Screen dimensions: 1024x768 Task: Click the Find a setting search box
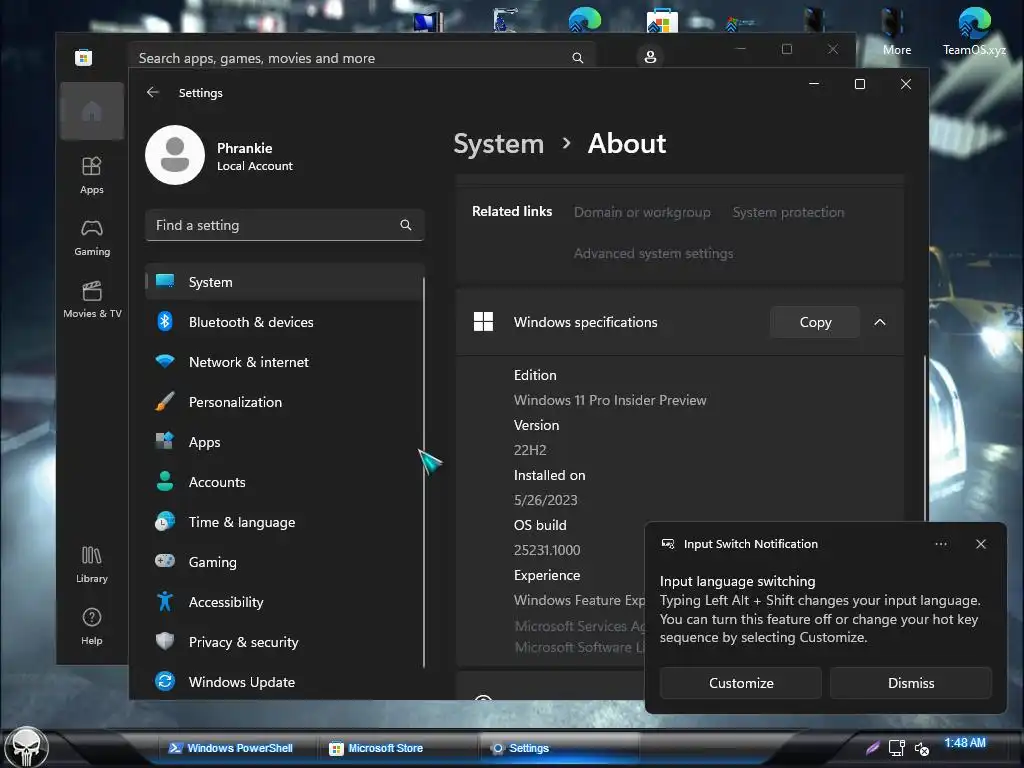(x=285, y=225)
